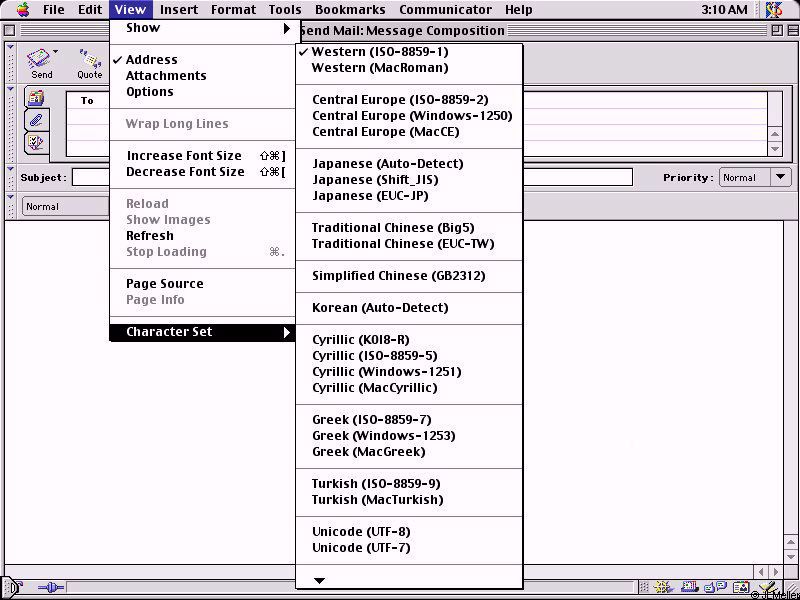Choose Increase Font Size
The width and height of the screenshot is (800, 600).
[x=203, y=156]
